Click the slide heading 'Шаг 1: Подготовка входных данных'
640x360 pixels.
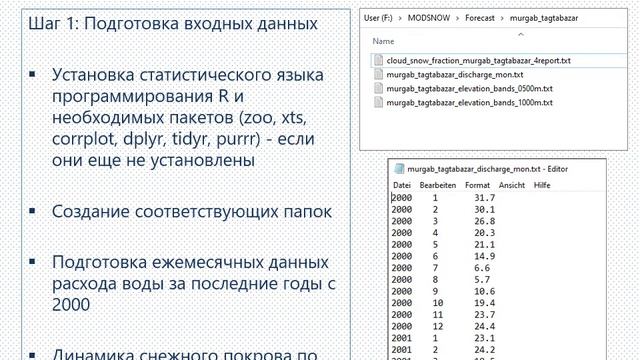(173, 23)
